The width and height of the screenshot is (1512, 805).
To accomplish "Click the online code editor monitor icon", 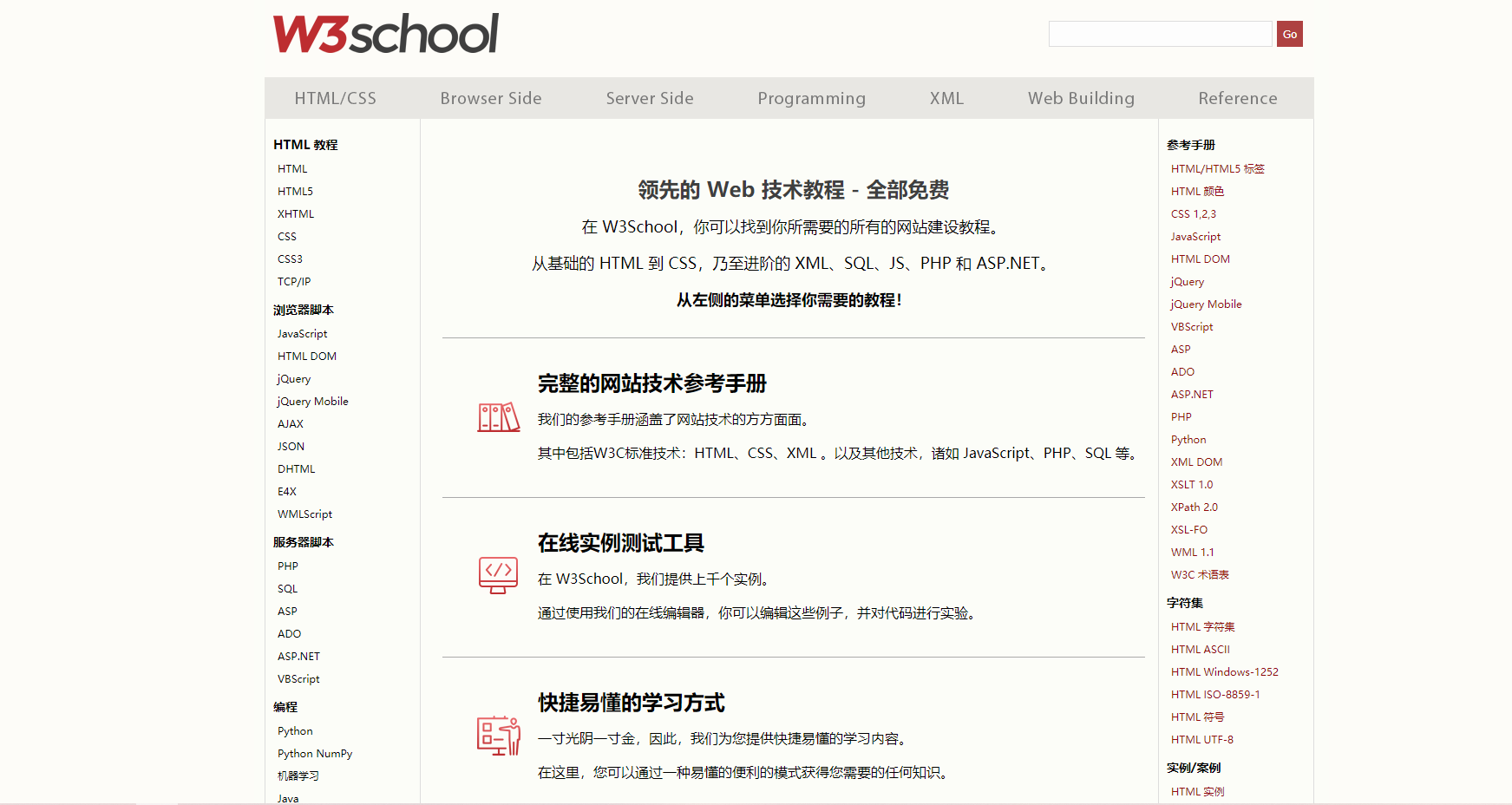I will (x=498, y=575).
